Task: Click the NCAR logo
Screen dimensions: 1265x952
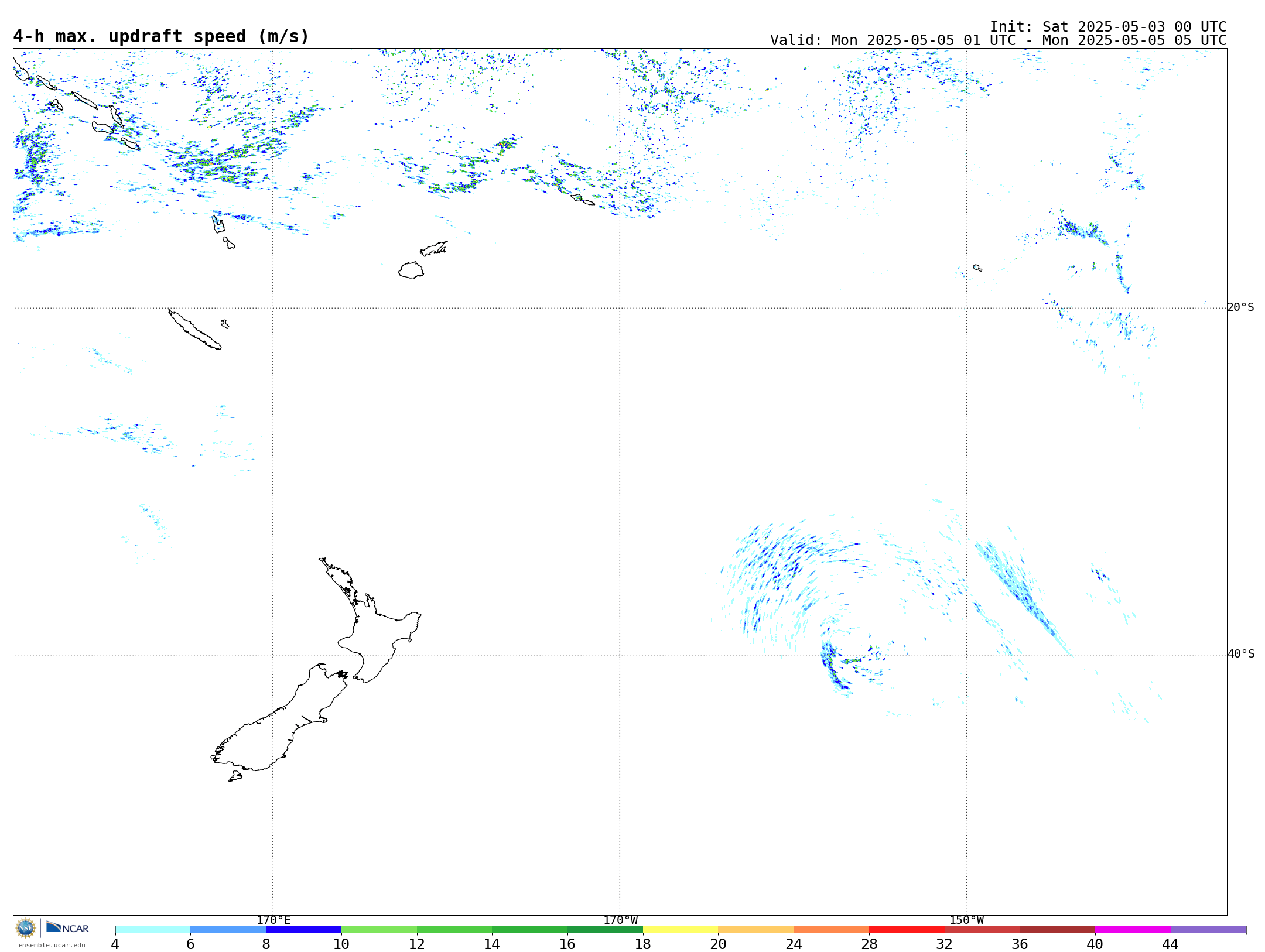Action: 67,927
